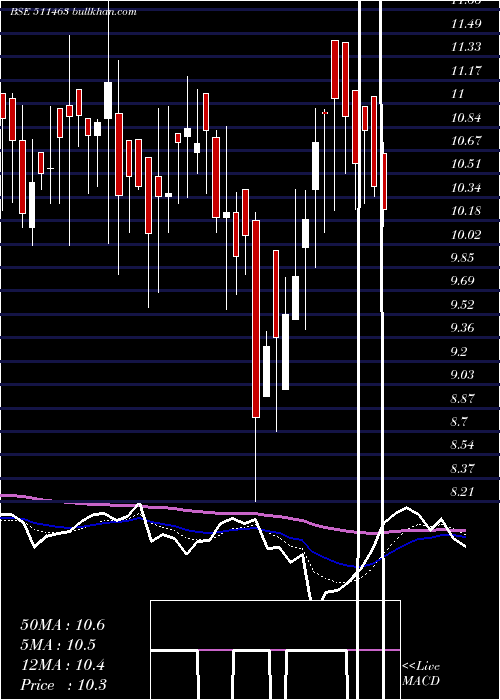500x700 pixels.
Task: Click the 11 price axis label
Action: pos(458,94)
